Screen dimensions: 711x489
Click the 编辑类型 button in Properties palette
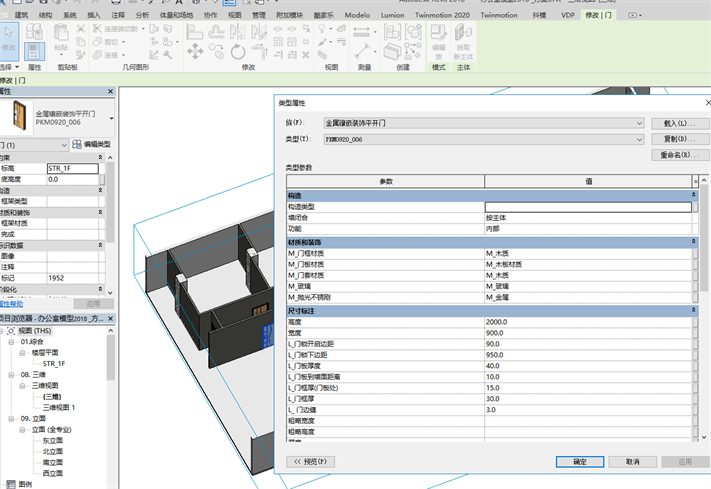(92, 144)
